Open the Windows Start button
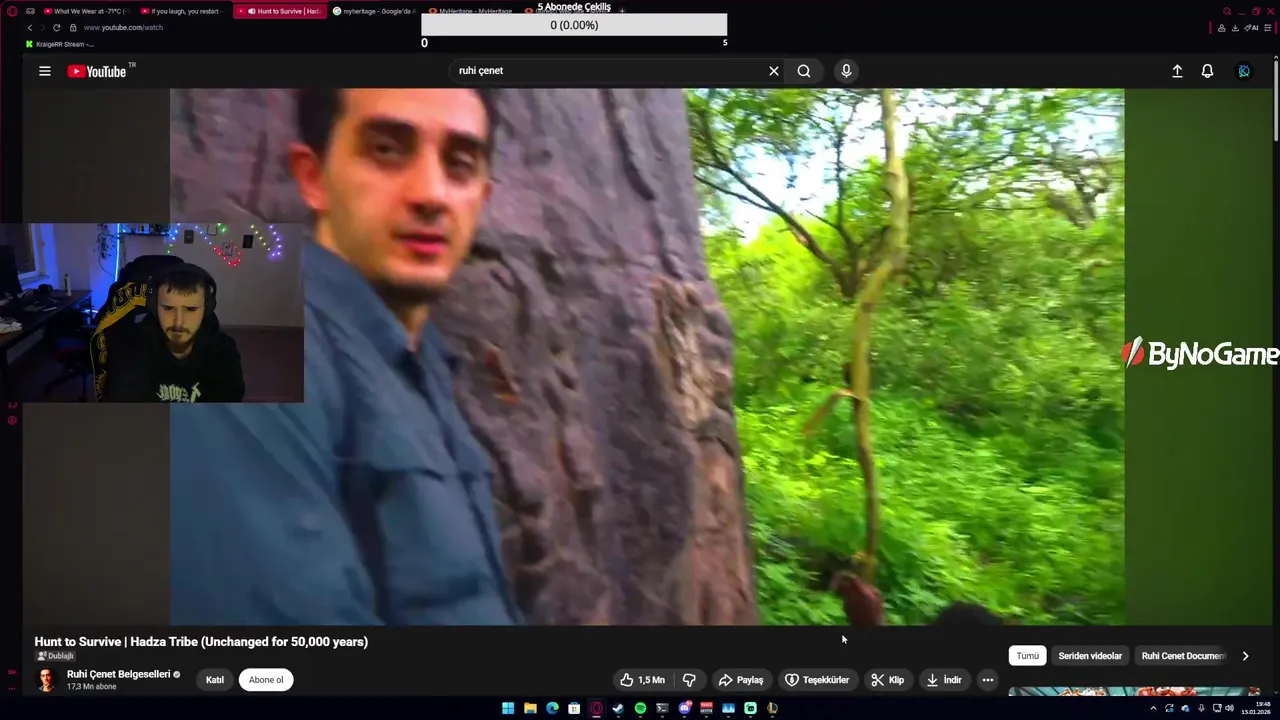The image size is (1280, 720). tap(508, 708)
